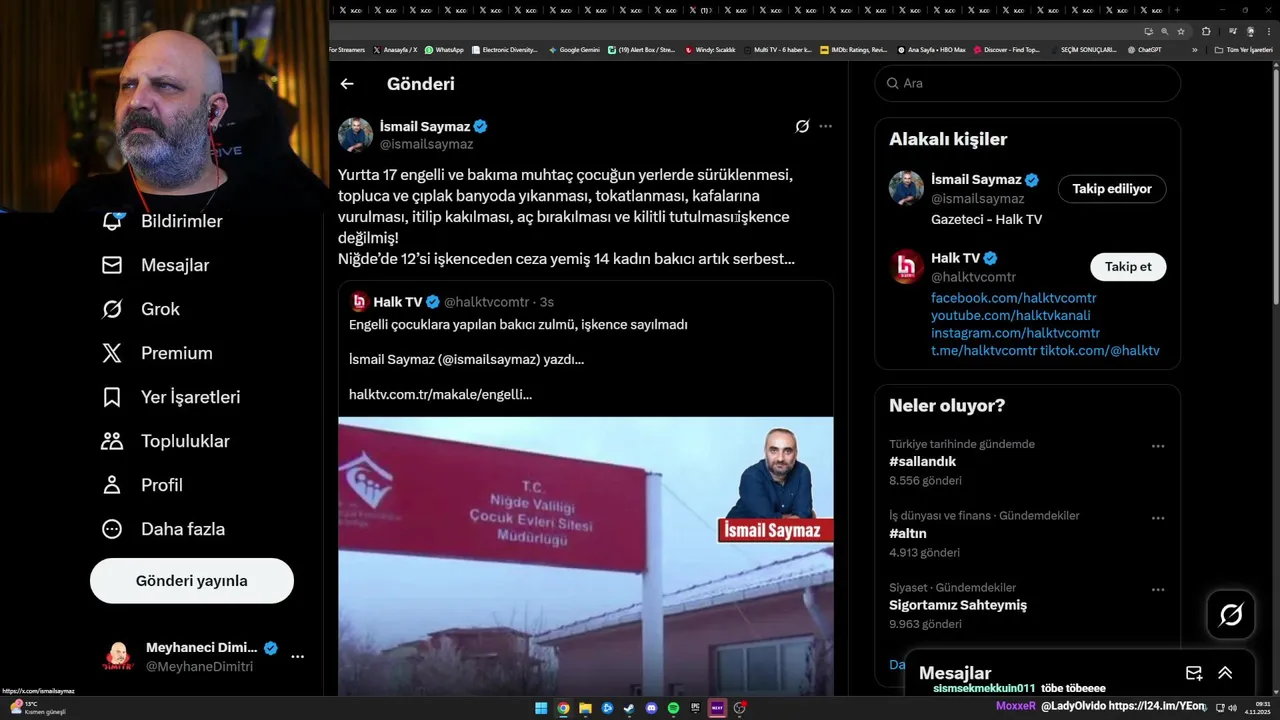
Task: Open account menu dots next to Meyhaneci Dimitri
Action: click(x=297, y=657)
